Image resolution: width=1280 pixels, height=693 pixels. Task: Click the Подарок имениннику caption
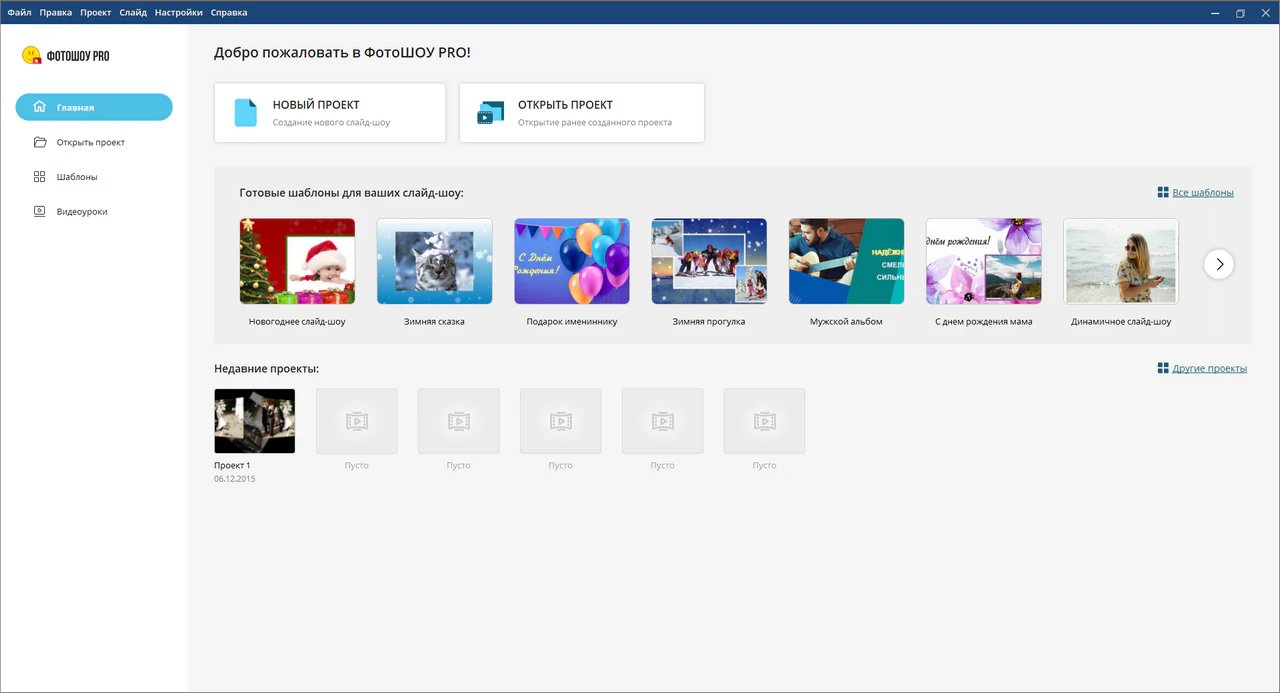point(572,322)
